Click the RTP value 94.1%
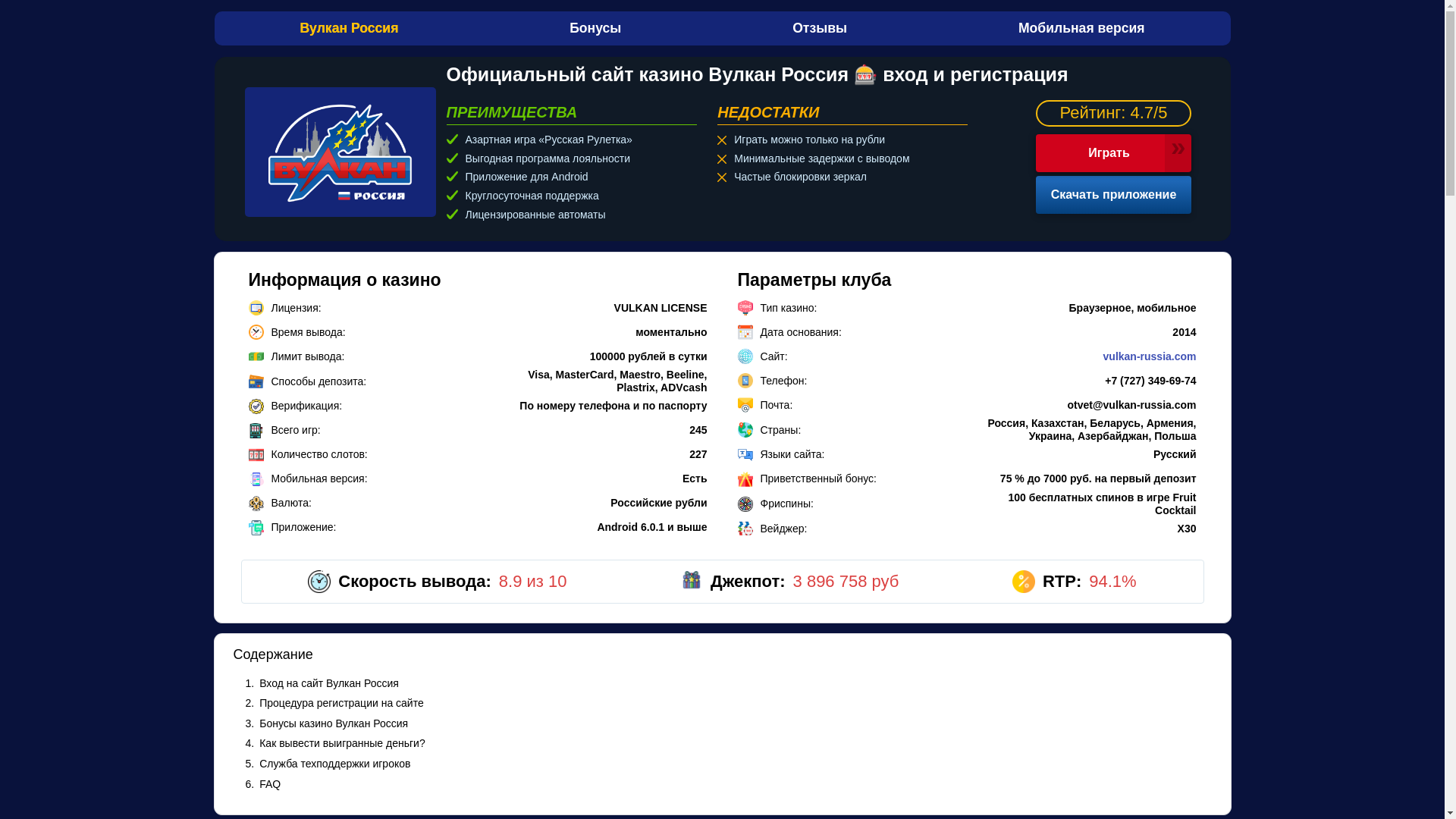This screenshot has width=1456, height=819. click(x=1112, y=582)
